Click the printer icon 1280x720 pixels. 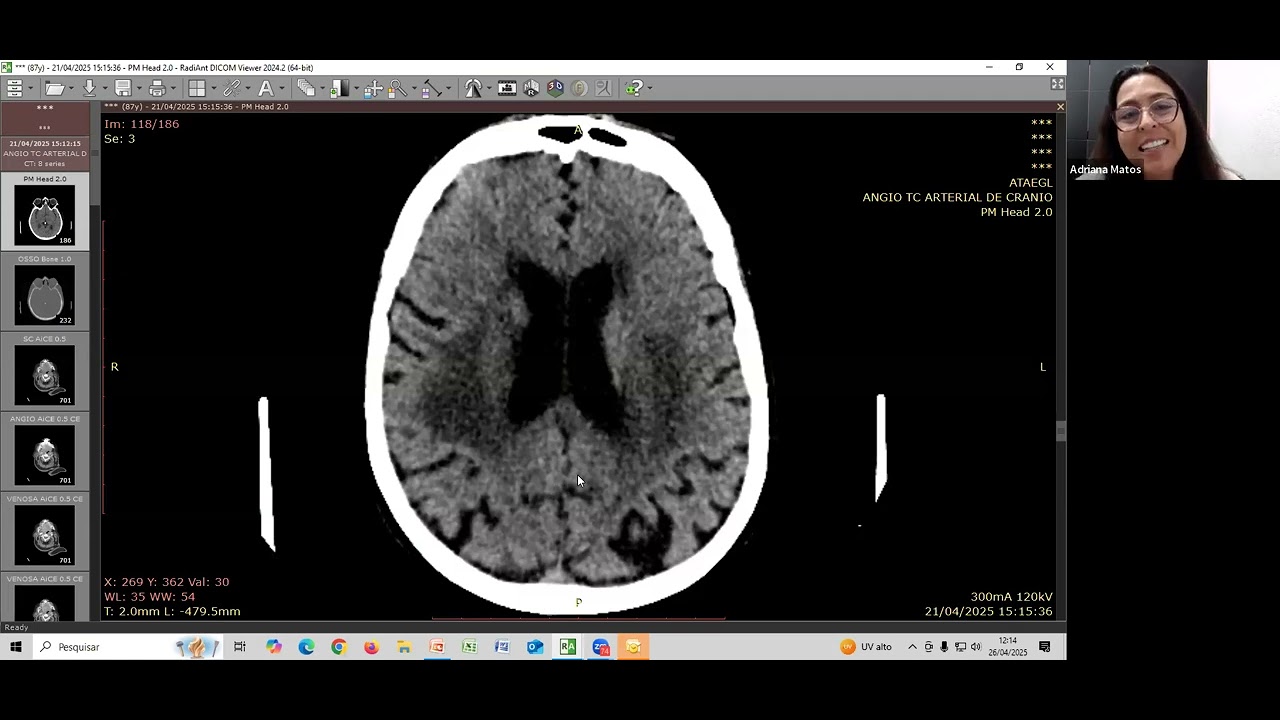[157, 89]
